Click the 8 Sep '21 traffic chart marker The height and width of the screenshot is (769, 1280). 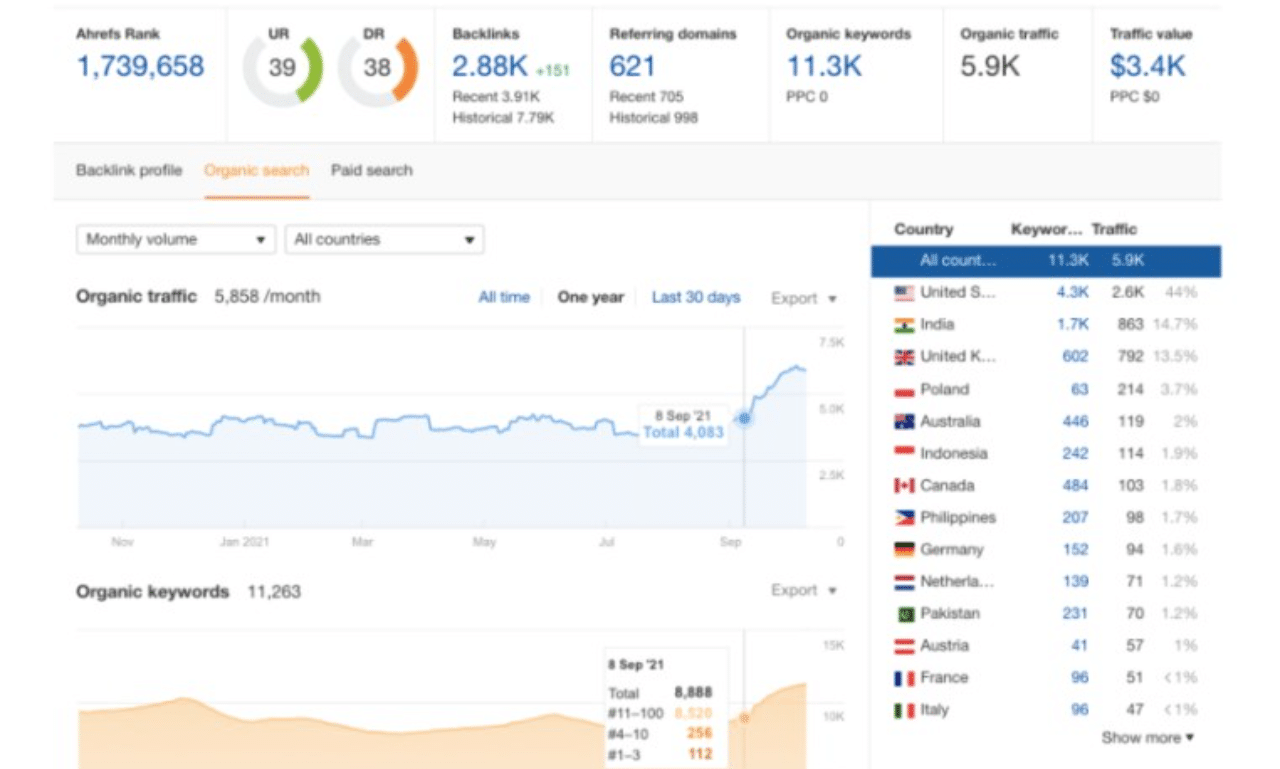click(743, 418)
